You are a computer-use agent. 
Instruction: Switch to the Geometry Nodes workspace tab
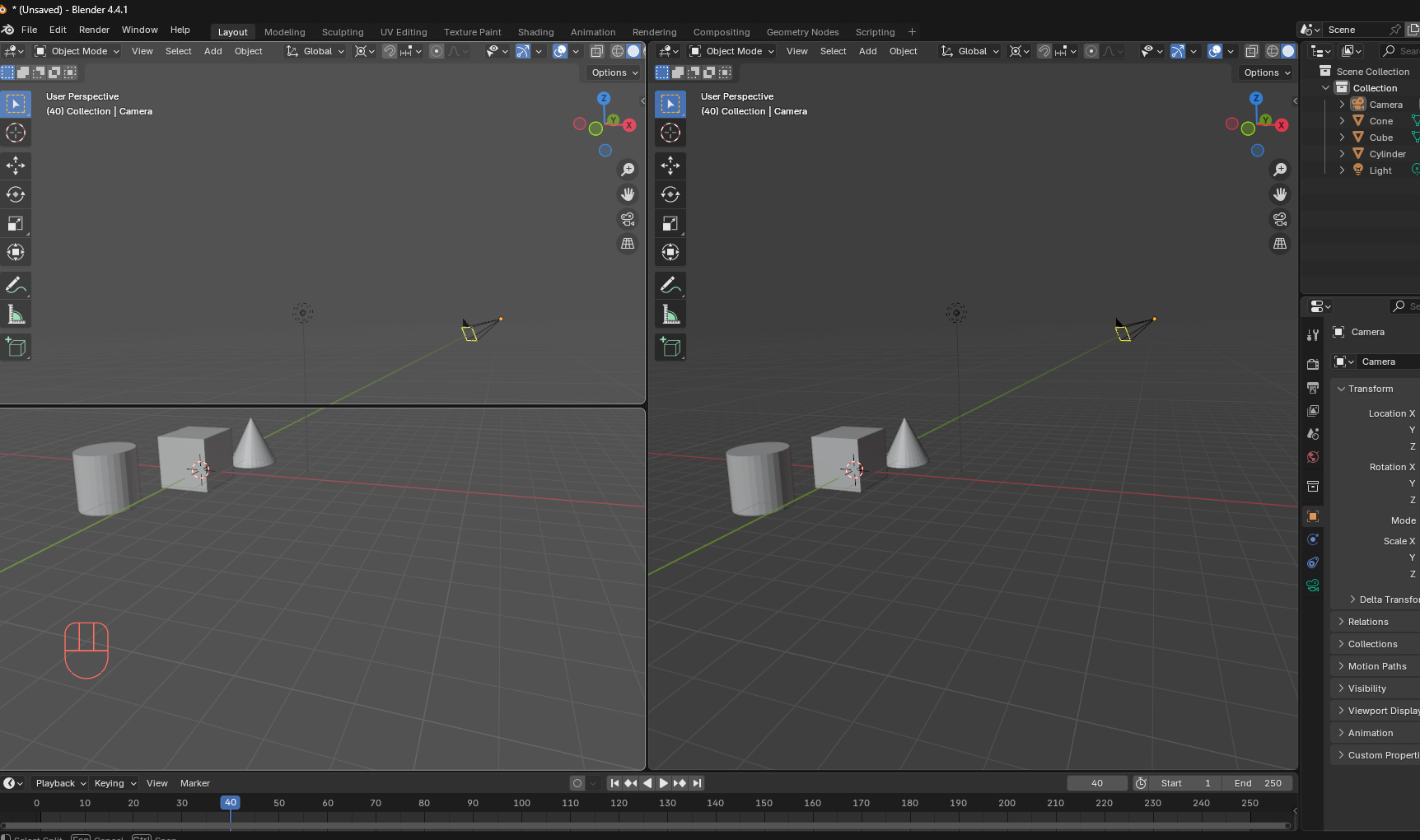pyautogui.click(x=802, y=32)
